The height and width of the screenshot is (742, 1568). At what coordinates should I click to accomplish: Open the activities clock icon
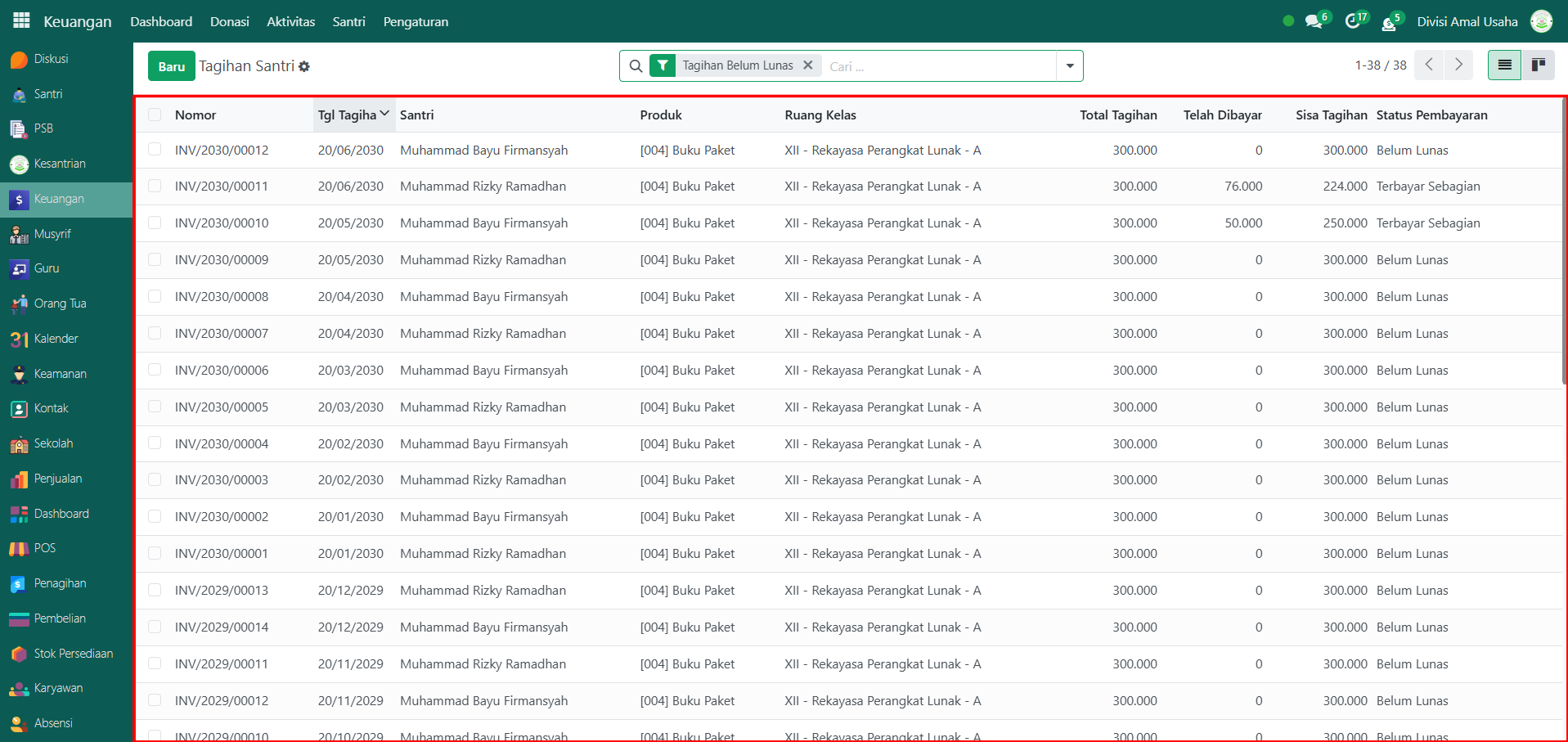click(x=1353, y=21)
